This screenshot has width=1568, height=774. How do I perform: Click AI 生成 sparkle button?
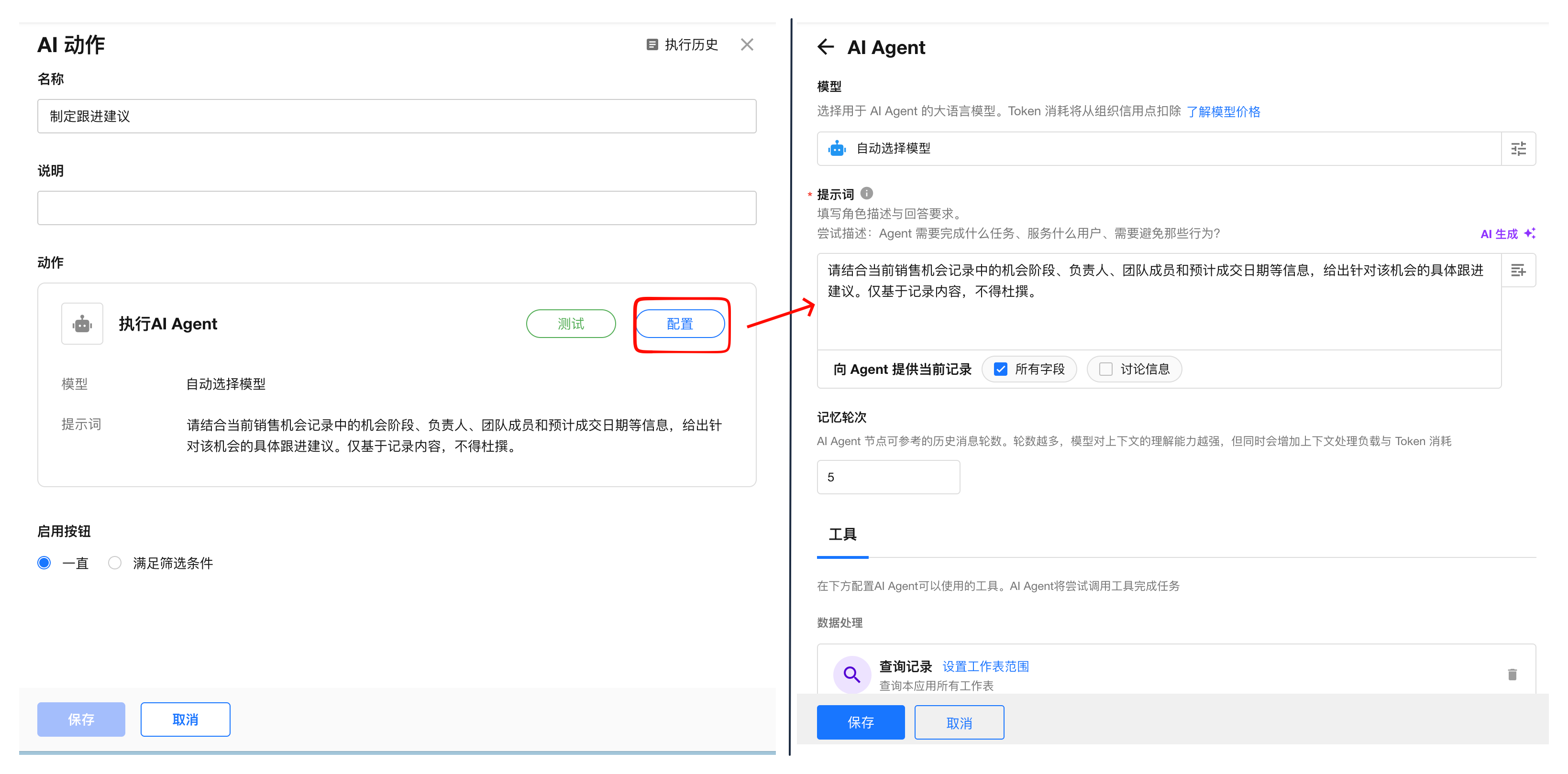pyautogui.click(x=1507, y=234)
